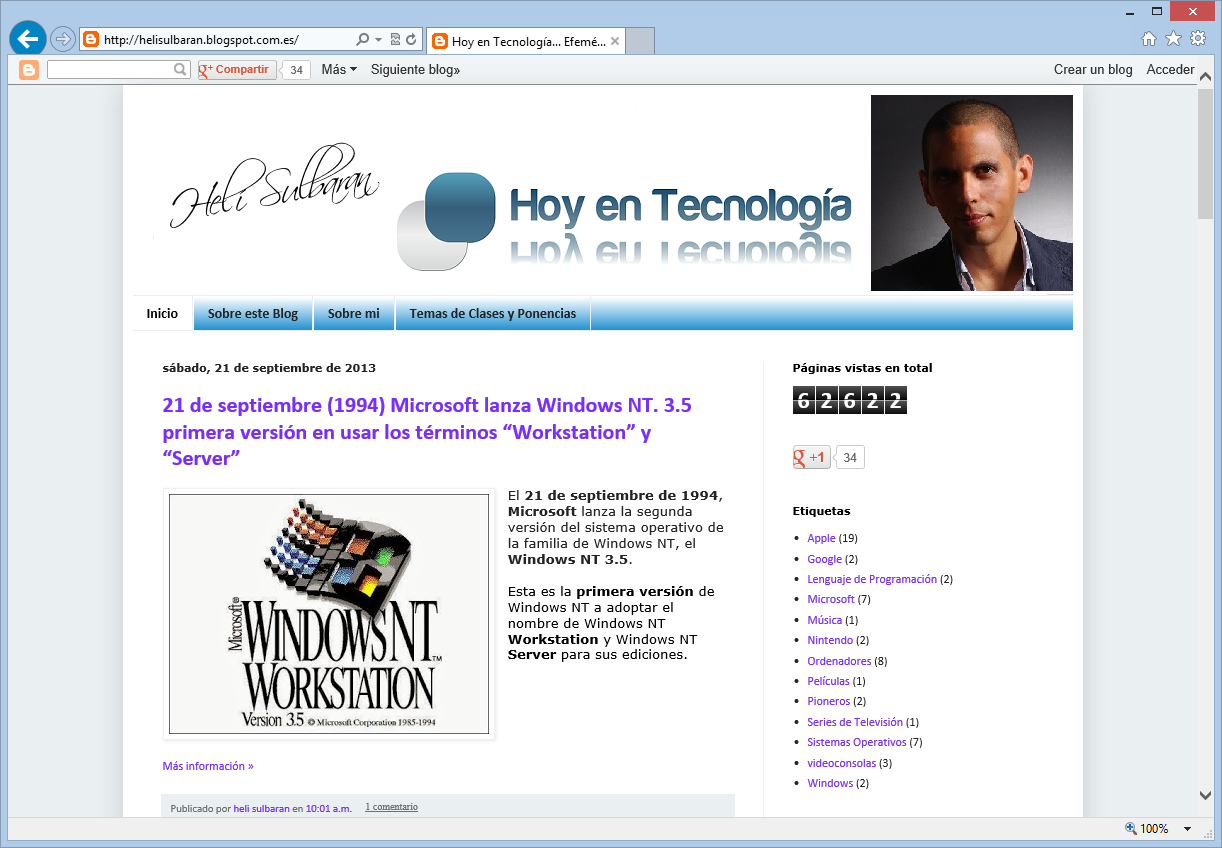Open the Sobre este Blog tab
The width and height of the screenshot is (1222, 848).
pos(253,314)
